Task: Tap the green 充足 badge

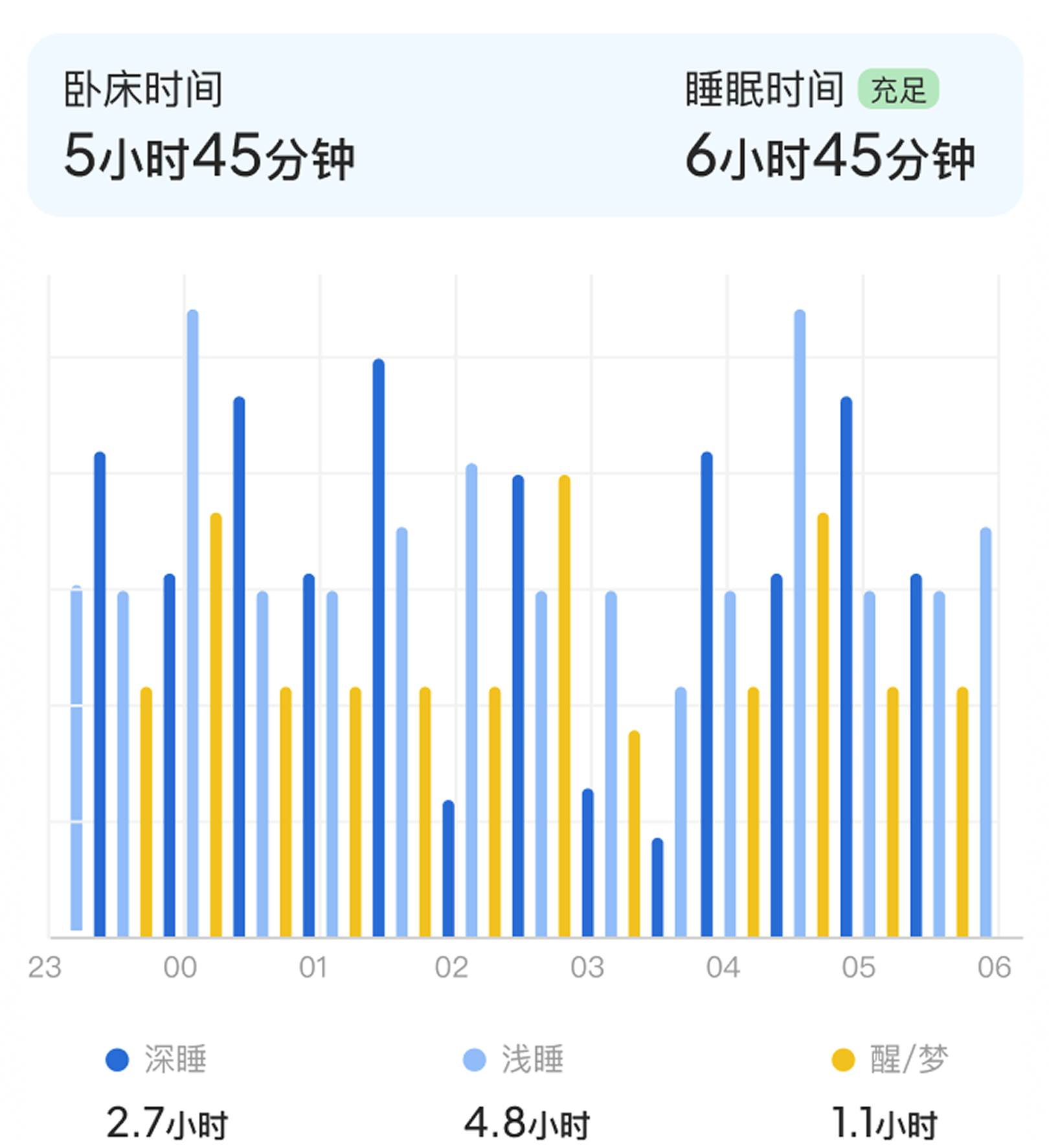Action: click(898, 89)
